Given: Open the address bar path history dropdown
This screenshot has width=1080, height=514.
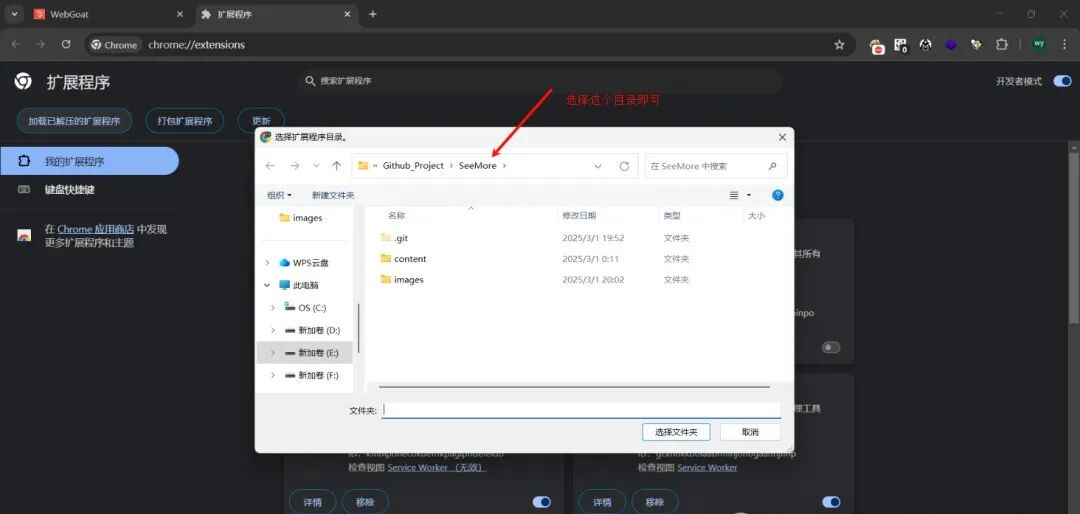Looking at the screenshot, I should tap(598, 166).
